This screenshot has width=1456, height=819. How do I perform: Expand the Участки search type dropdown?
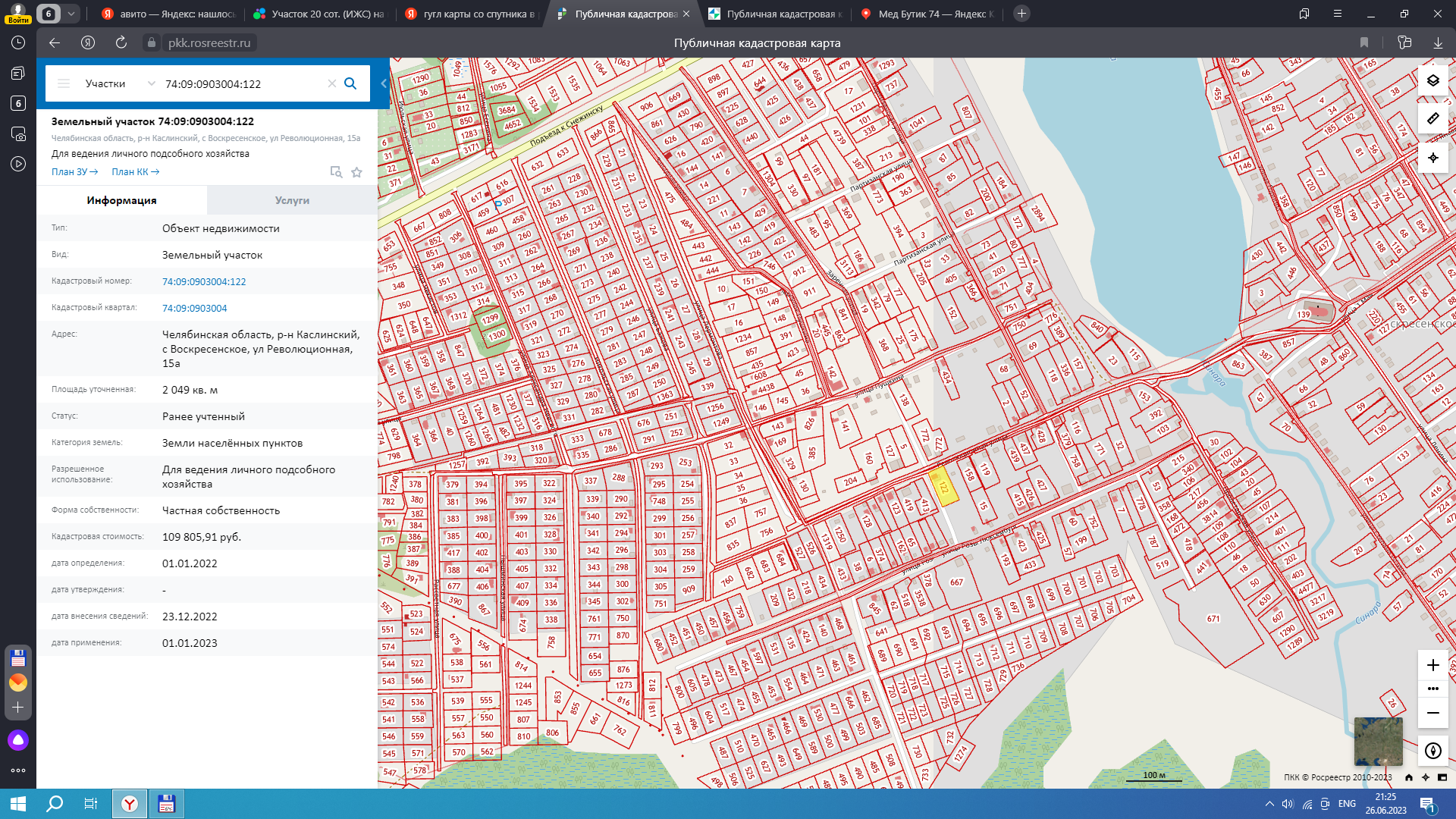pos(151,83)
